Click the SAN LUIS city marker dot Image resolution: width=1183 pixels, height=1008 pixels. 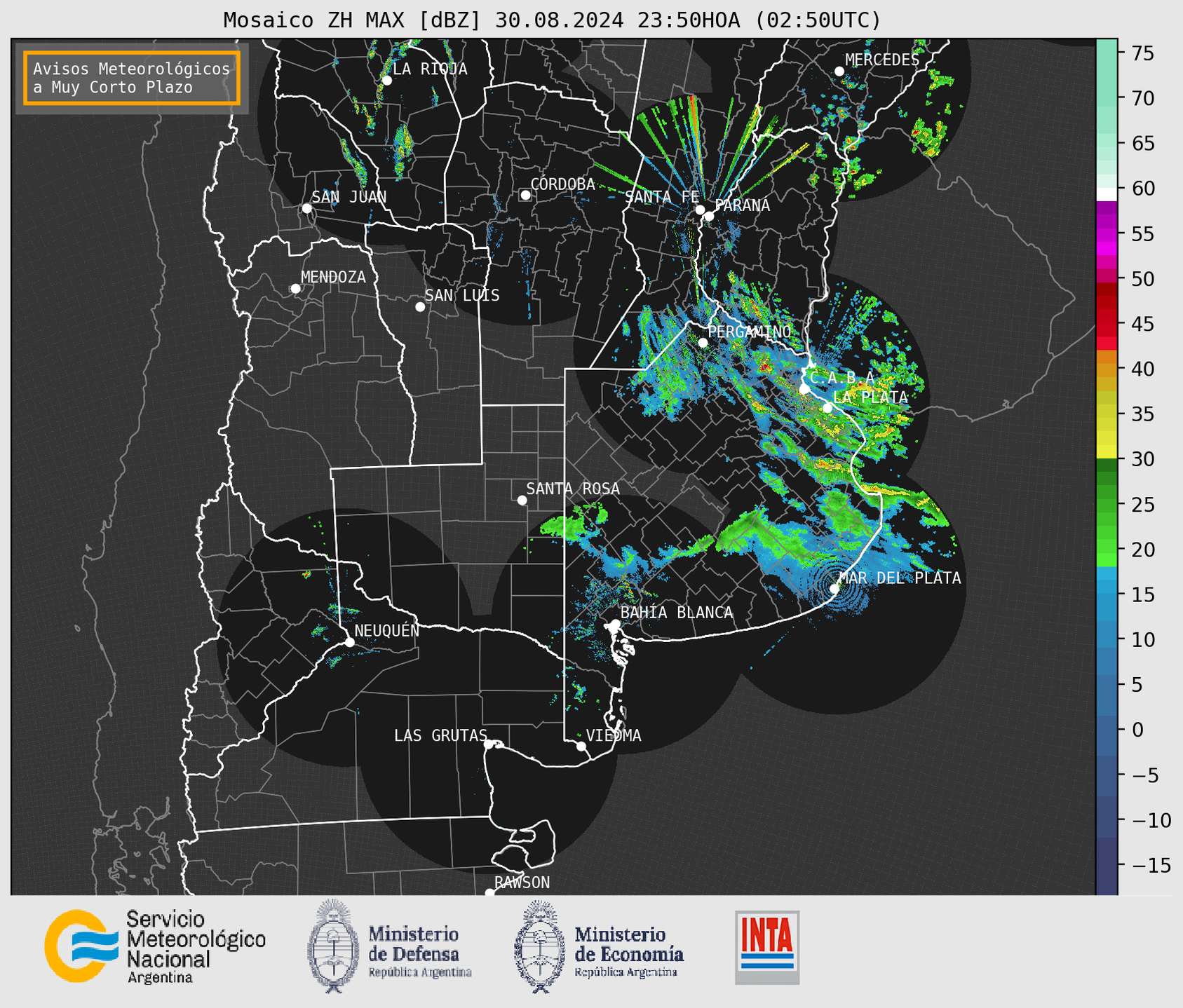click(420, 307)
